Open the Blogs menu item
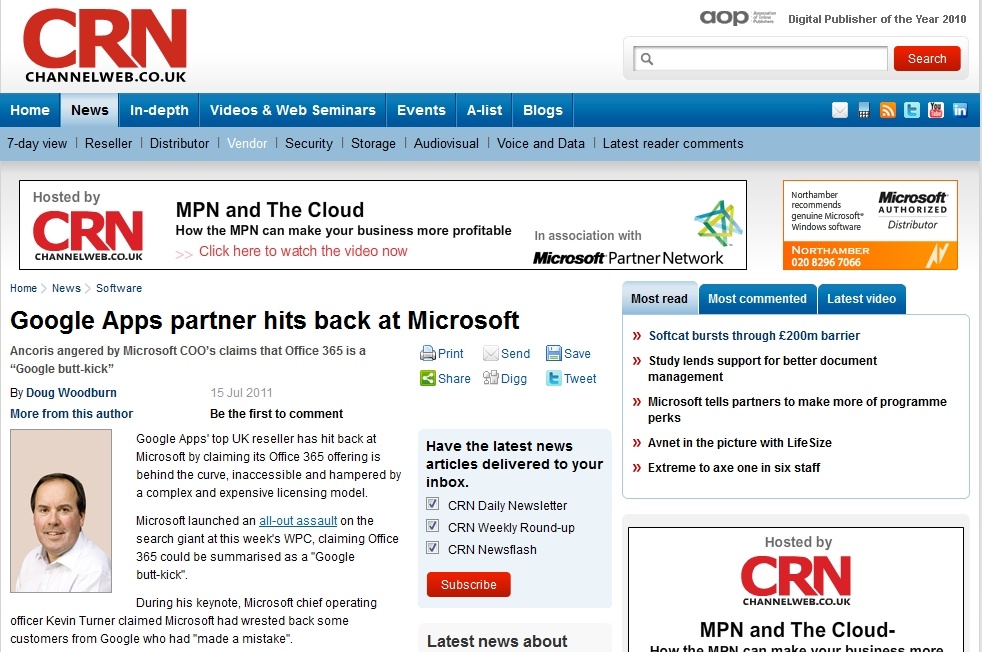This screenshot has width=982, height=652. point(542,110)
